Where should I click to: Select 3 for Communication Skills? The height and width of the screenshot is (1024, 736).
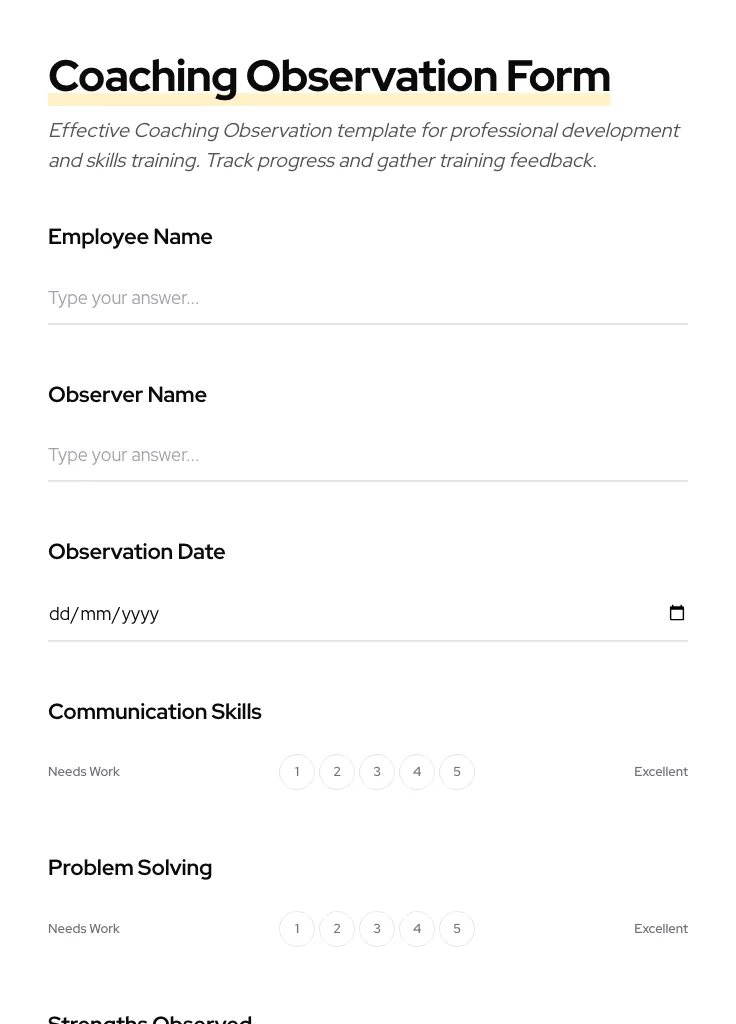377,772
